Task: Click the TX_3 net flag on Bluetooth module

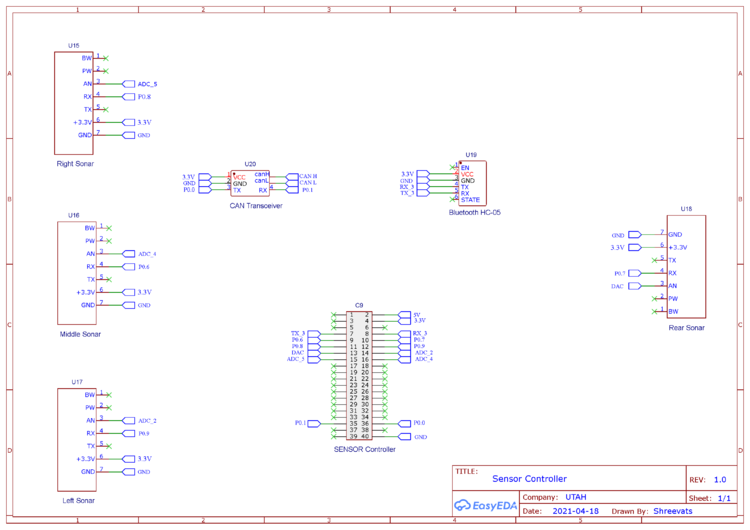Action: [x=423, y=193]
